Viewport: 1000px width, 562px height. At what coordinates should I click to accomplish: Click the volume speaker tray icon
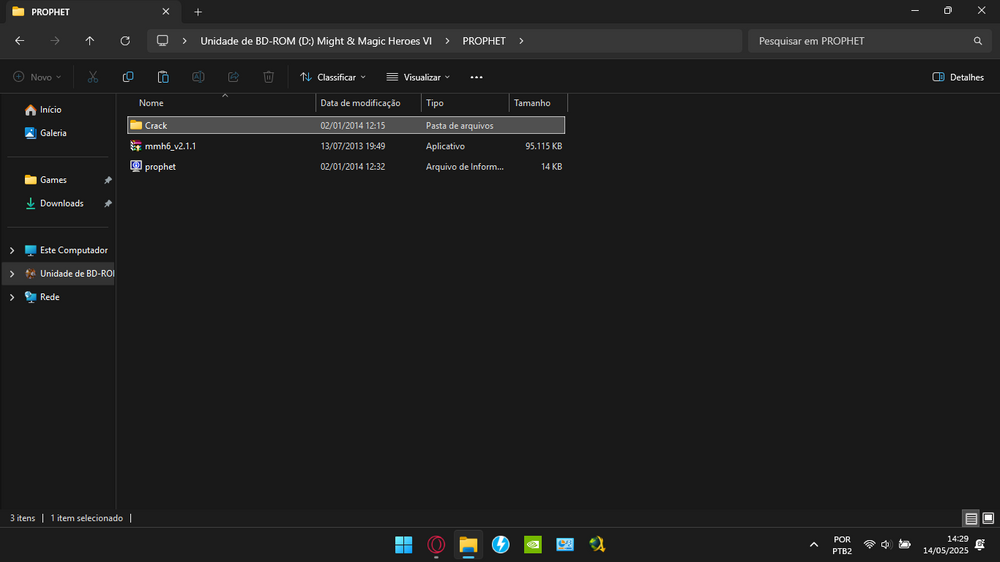(886, 545)
